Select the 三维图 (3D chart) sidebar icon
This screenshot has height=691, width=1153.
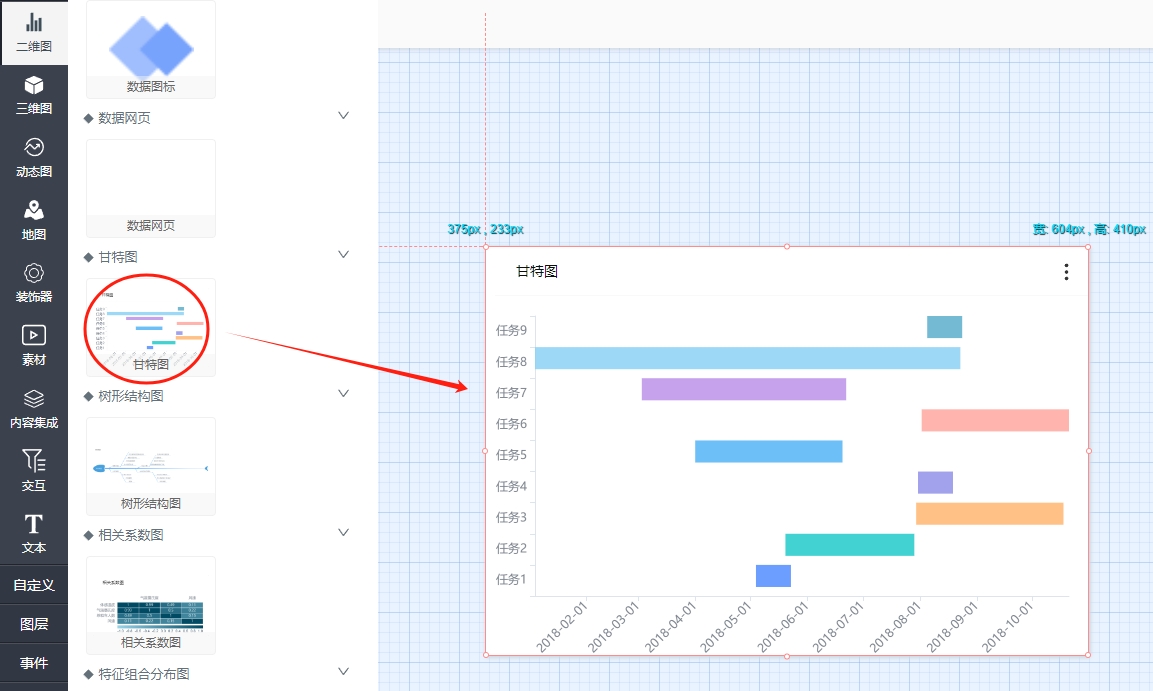pyautogui.click(x=34, y=95)
